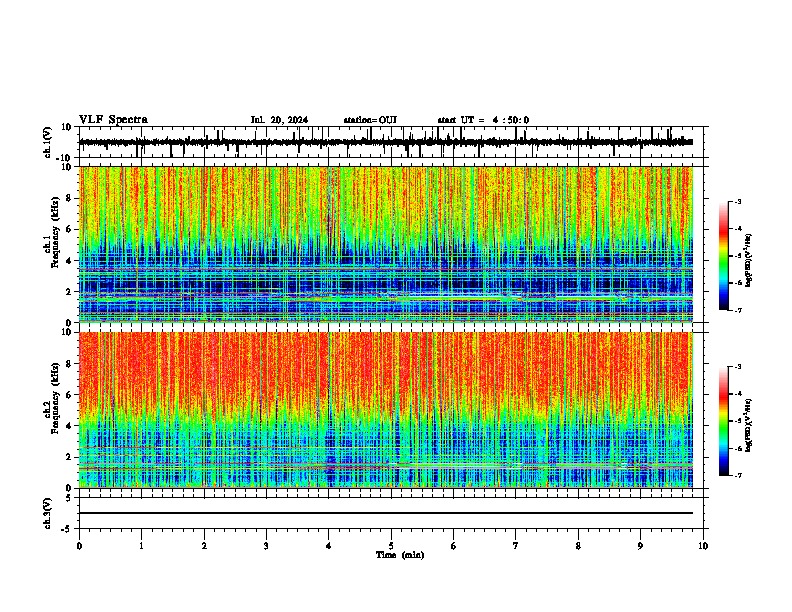Click the log(PSD) label beside the ch.2 colorbar

pyautogui.click(x=748, y=425)
